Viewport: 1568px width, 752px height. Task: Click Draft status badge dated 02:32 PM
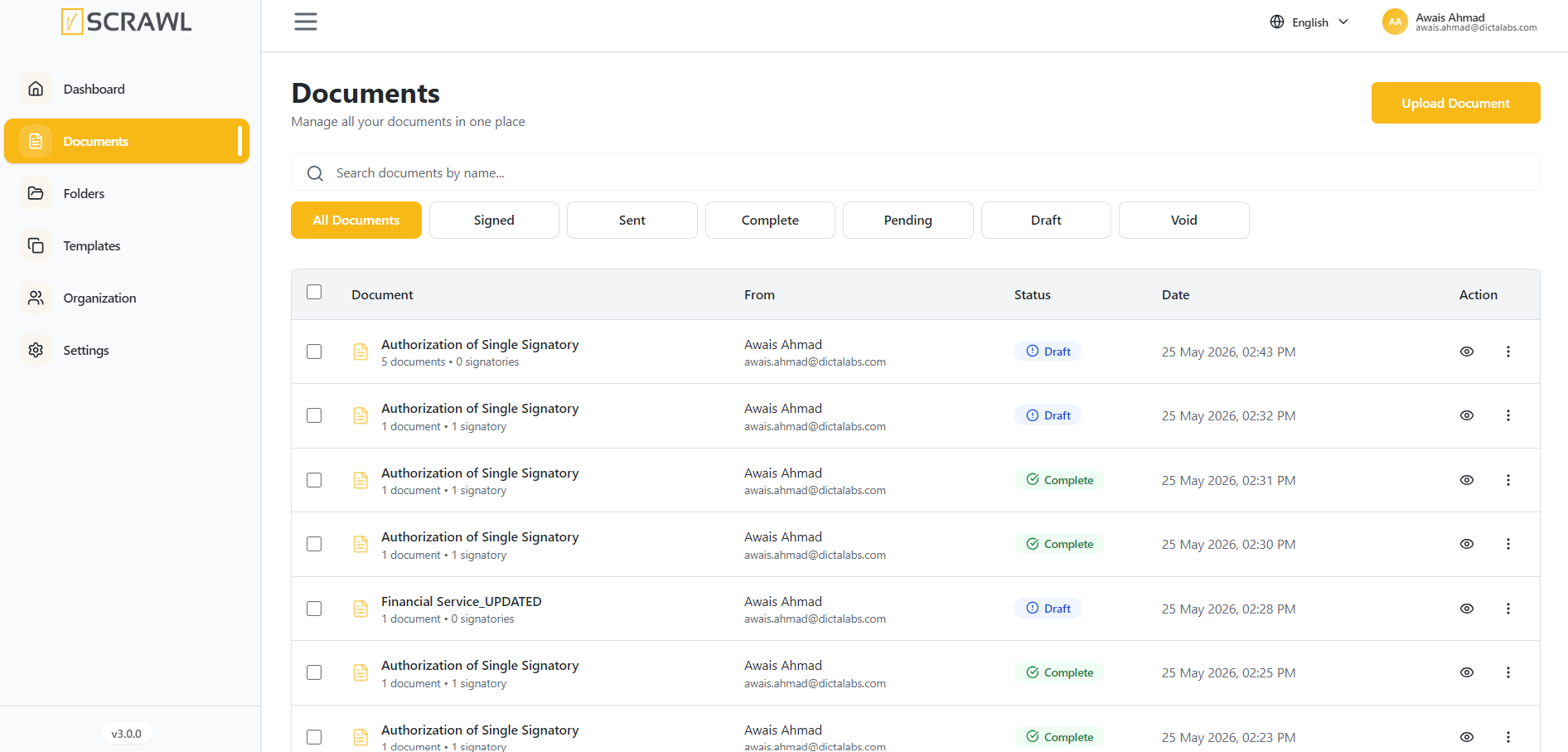(1048, 415)
